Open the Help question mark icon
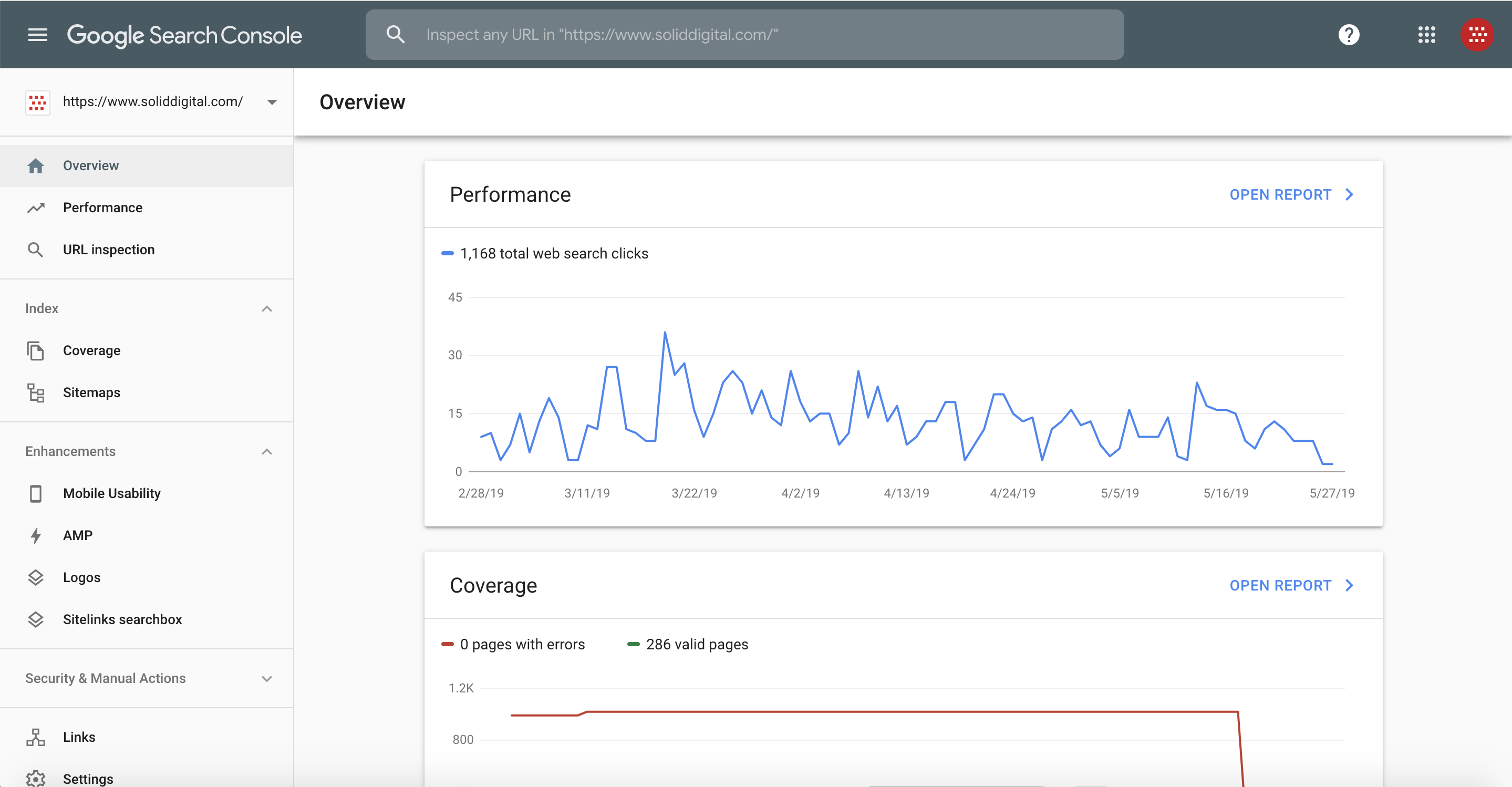The width and height of the screenshot is (1512, 787). click(1349, 35)
